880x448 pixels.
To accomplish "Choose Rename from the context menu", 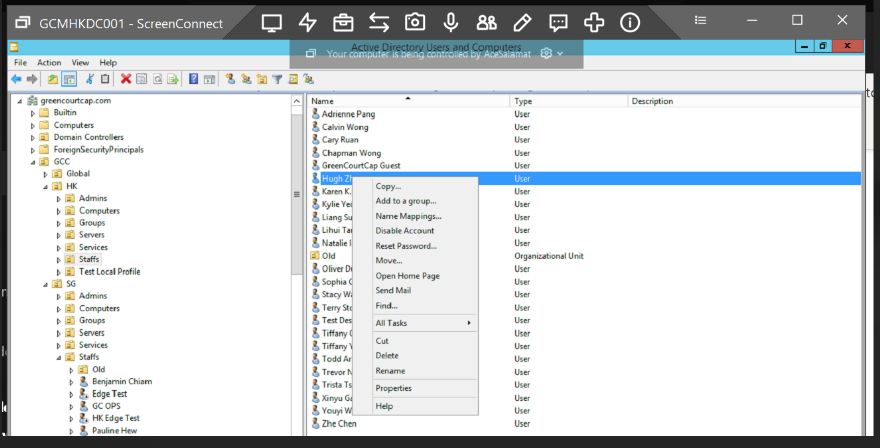I will coord(415,371).
